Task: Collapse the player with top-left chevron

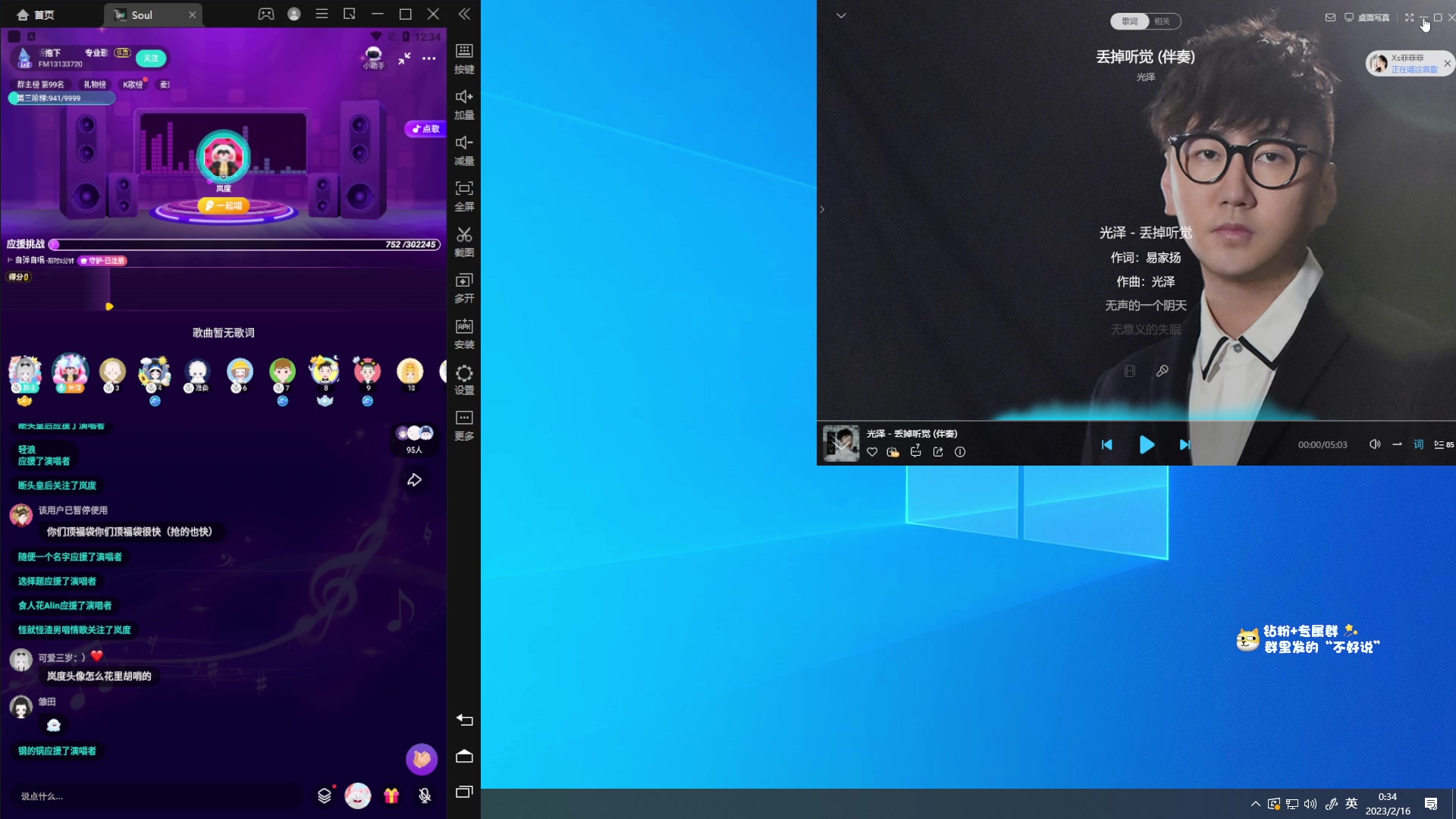Action: [841, 16]
